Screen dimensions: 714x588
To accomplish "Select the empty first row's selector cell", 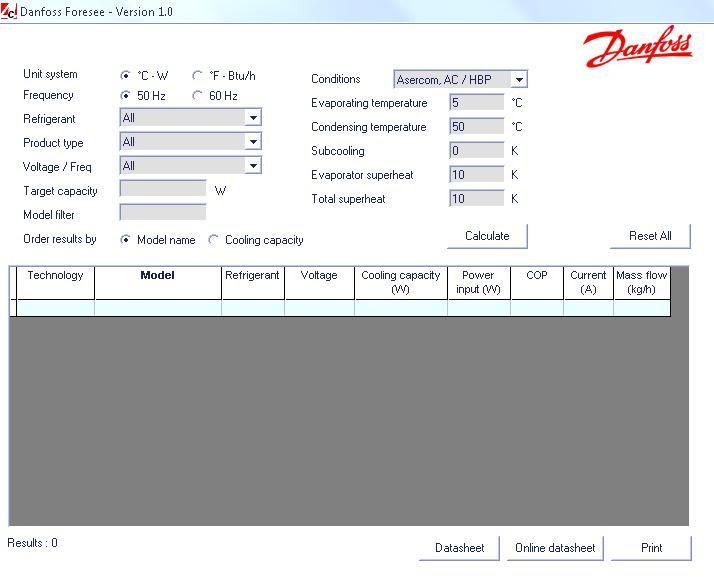I will click(13, 308).
